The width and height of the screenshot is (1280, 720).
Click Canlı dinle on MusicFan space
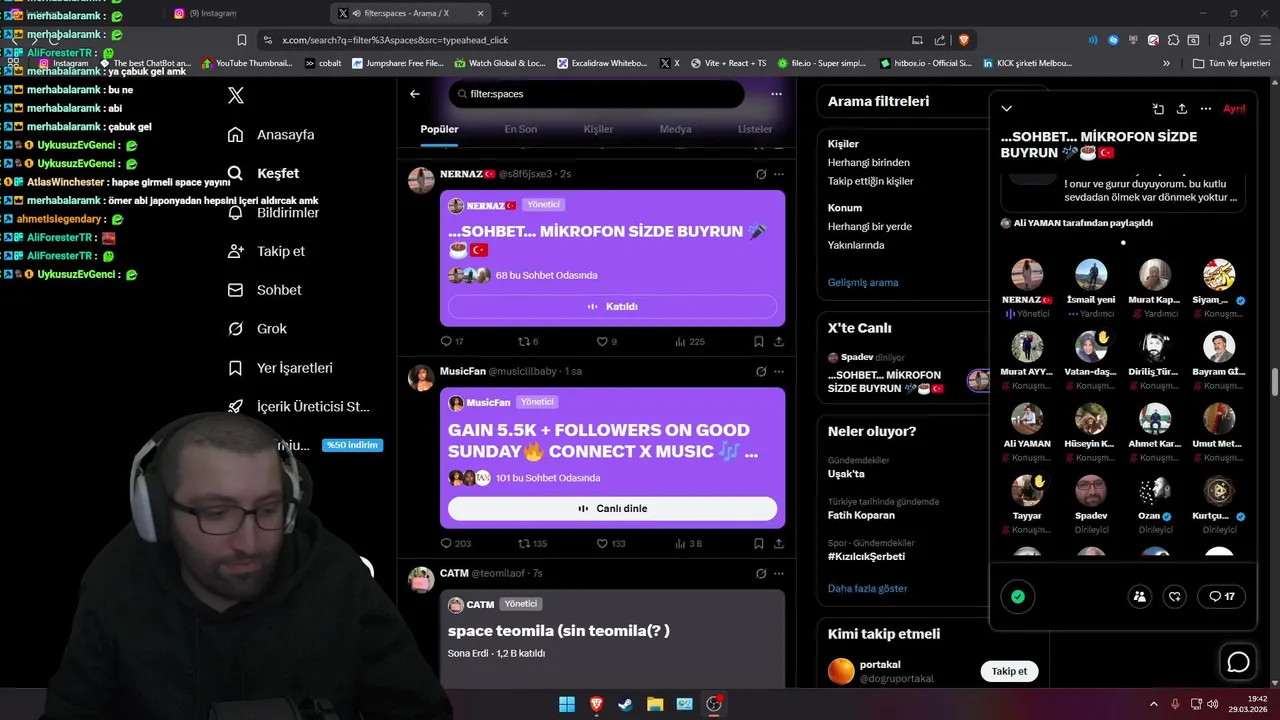pyautogui.click(x=612, y=509)
